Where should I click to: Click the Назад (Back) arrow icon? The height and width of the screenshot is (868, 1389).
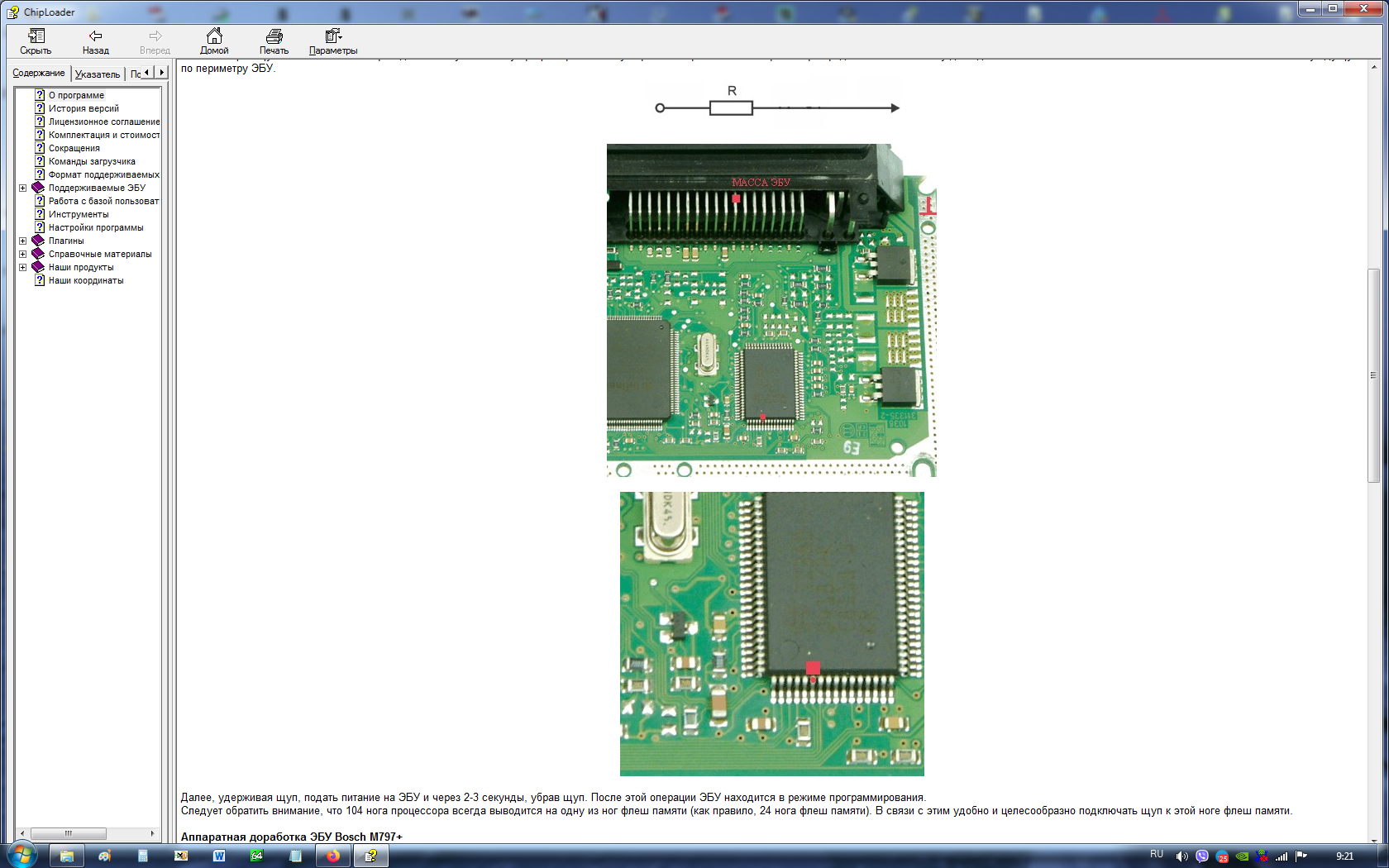click(x=95, y=36)
